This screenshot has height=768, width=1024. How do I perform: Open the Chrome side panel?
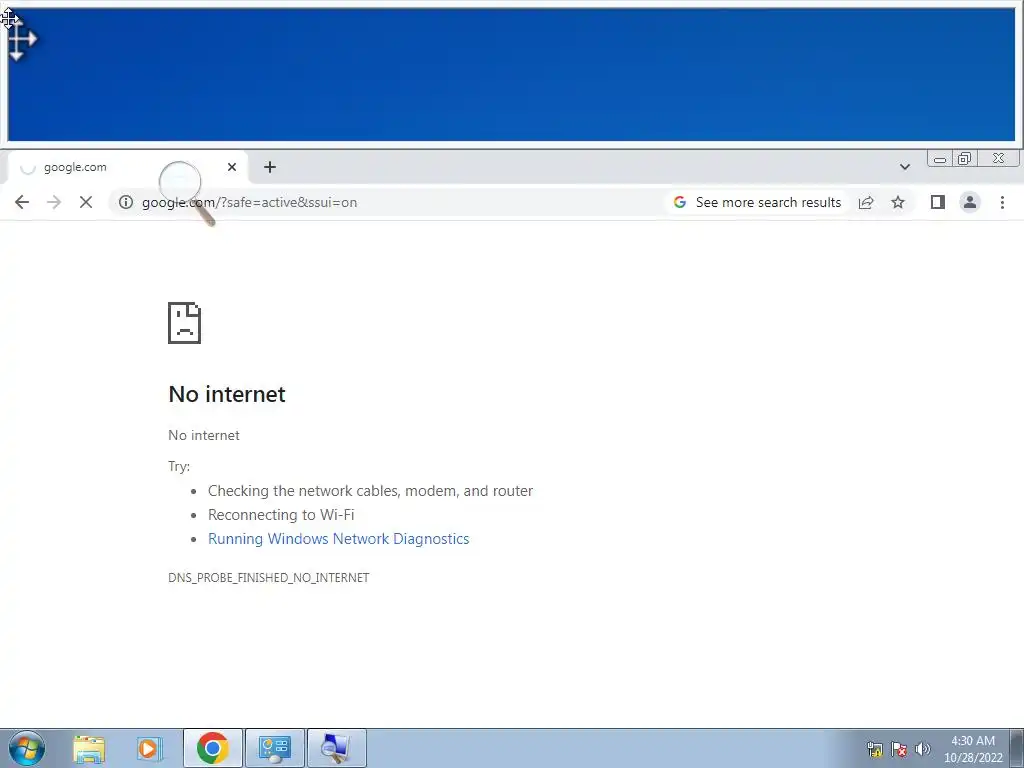pos(938,202)
